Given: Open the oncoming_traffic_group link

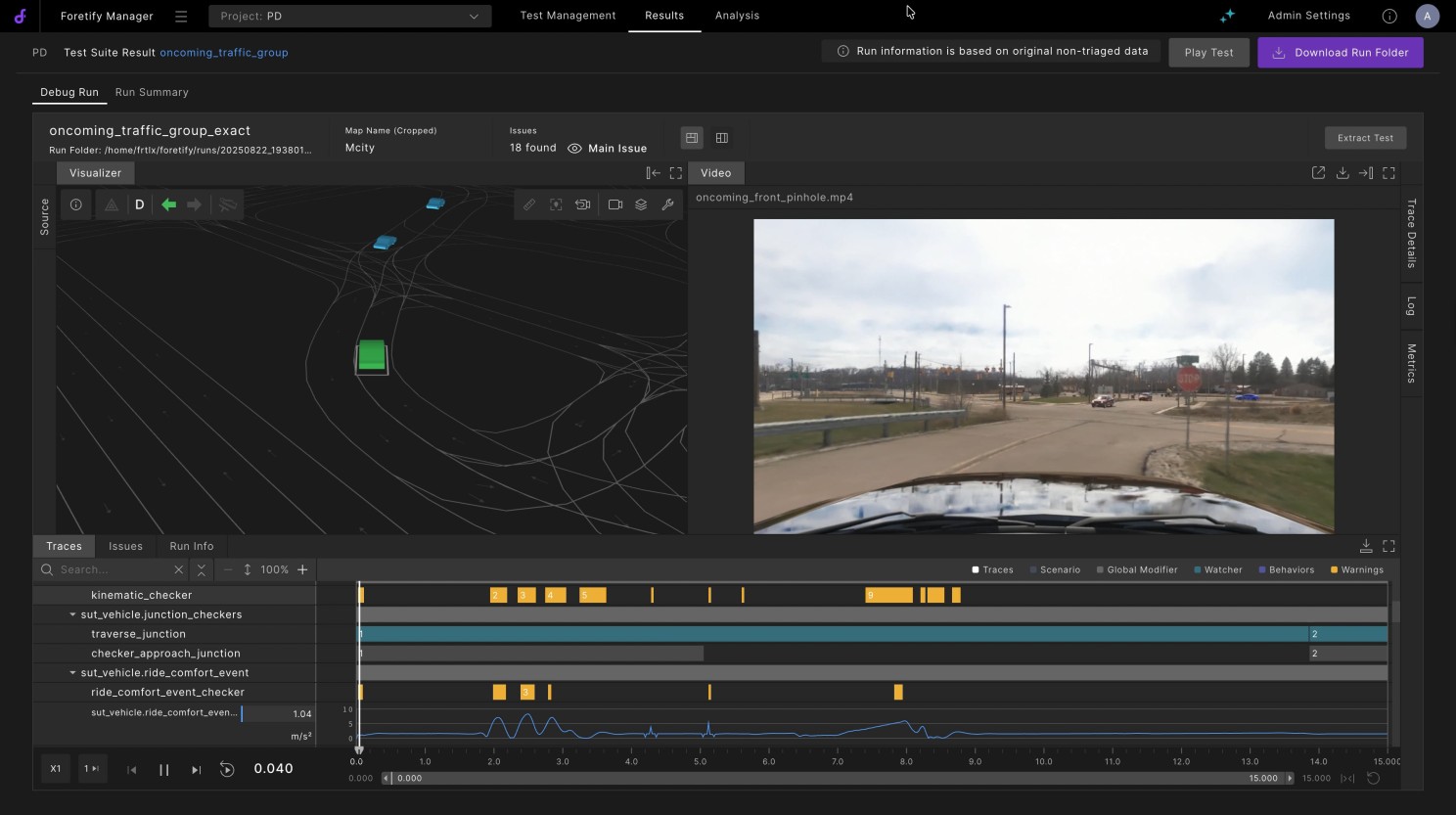Looking at the screenshot, I should coord(224,53).
